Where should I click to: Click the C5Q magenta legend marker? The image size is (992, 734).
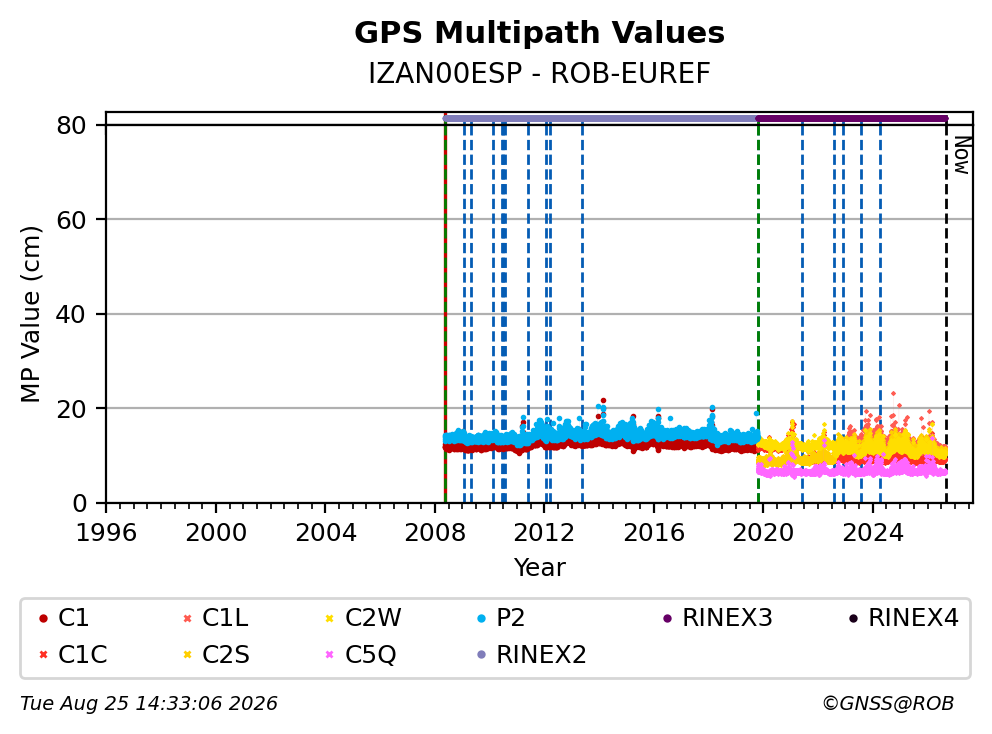pos(329,655)
